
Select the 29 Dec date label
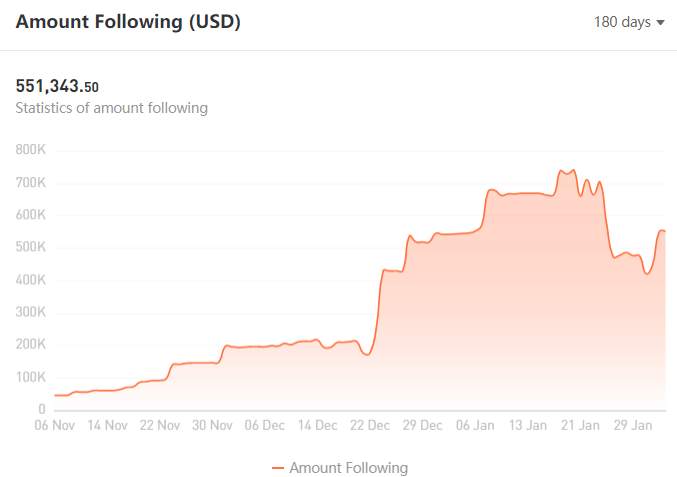422,425
